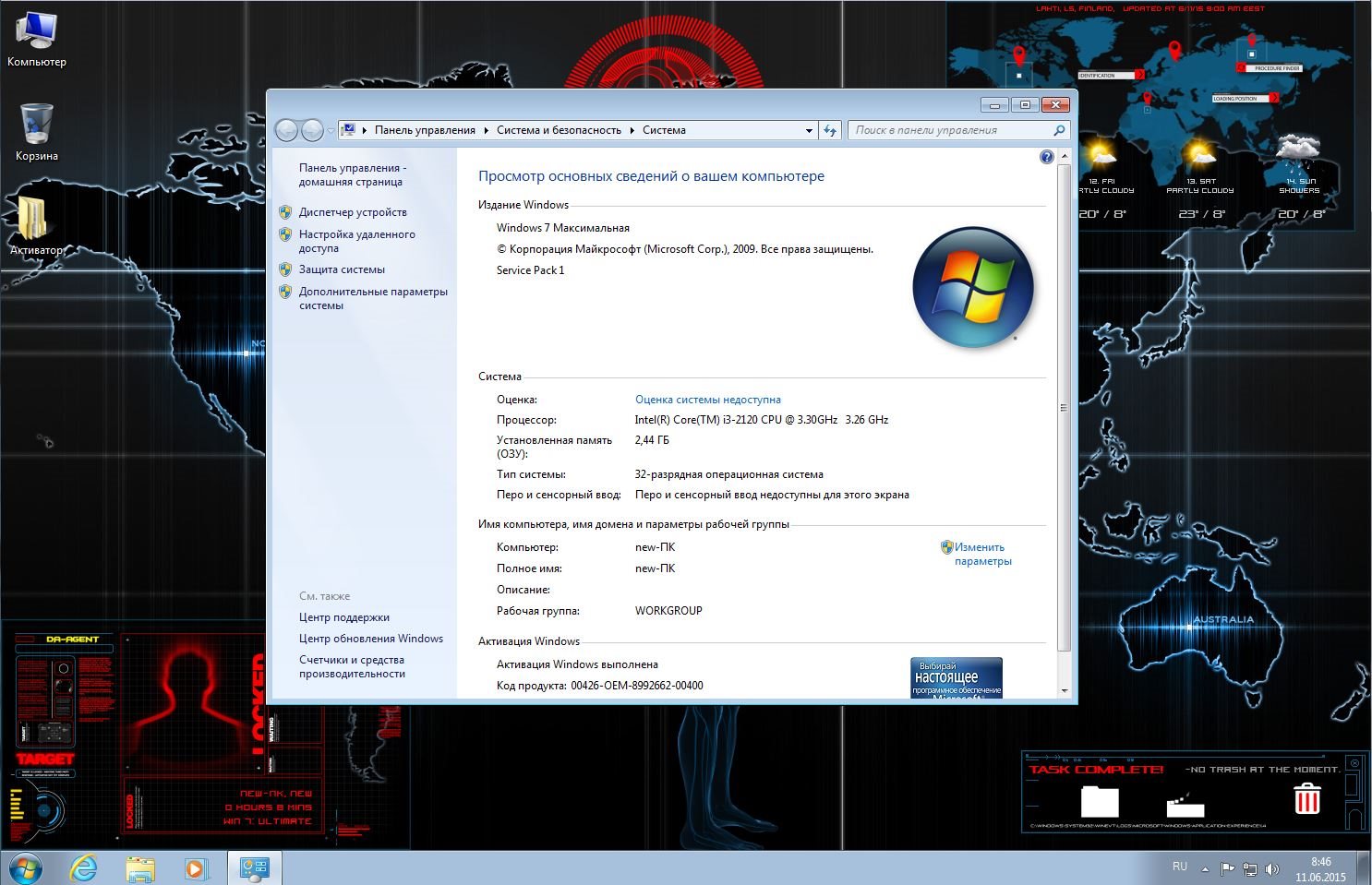1372x885 pixels.
Task: Select the product code 00426-OEM-8992662-00400 text
Action: 637,686
